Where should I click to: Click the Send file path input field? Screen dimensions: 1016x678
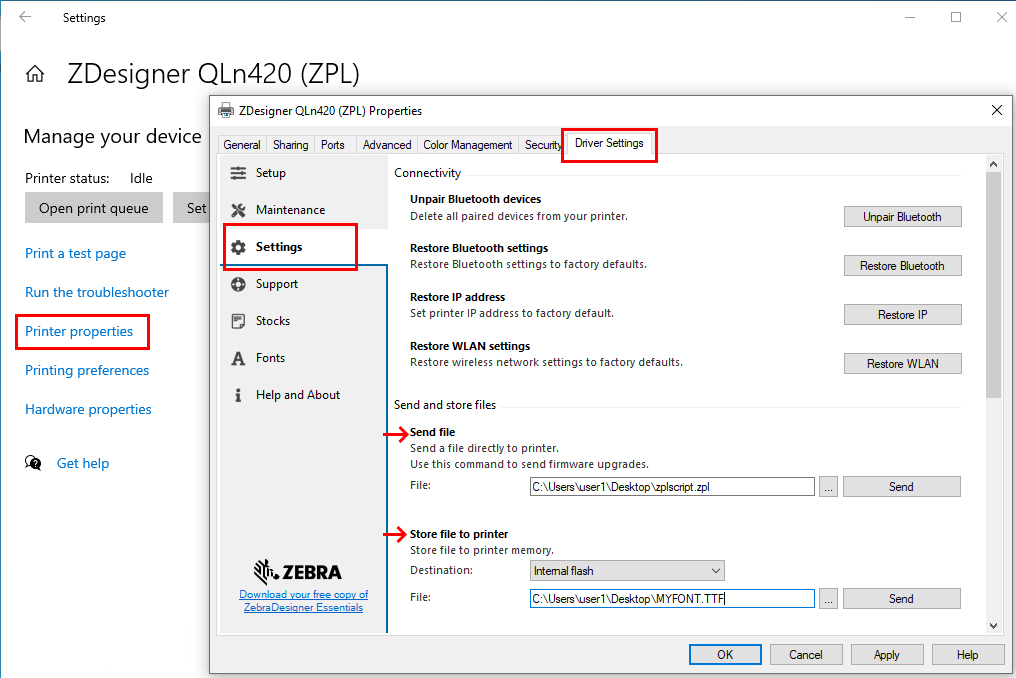point(672,487)
